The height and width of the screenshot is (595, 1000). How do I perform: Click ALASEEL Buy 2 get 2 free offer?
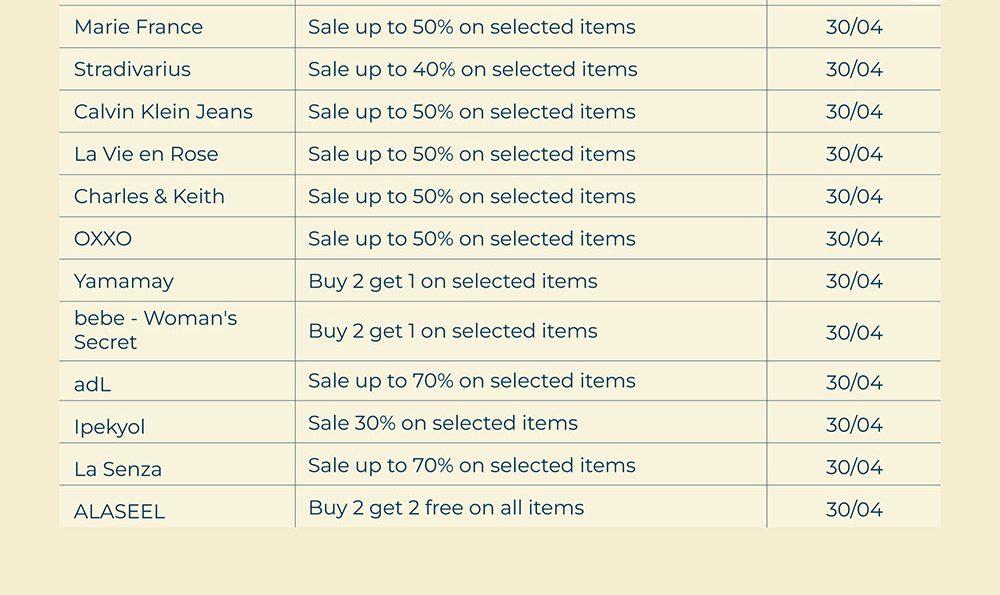[x=445, y=508]
